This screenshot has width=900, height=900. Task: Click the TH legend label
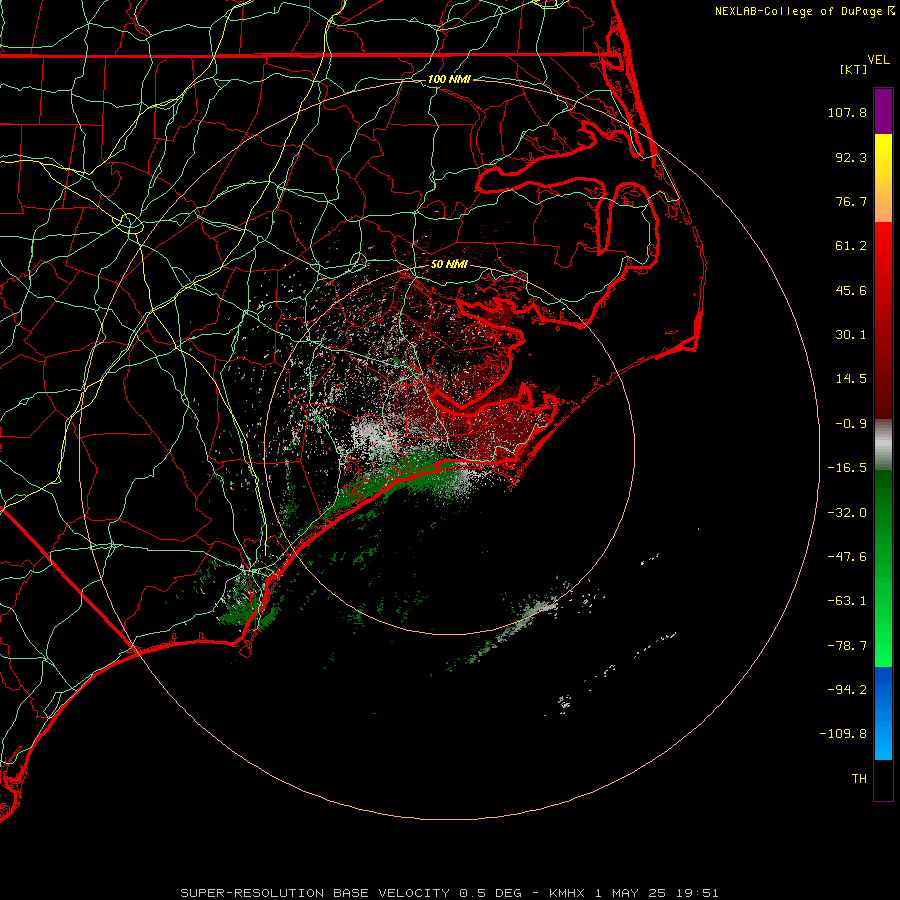point(859,779)
